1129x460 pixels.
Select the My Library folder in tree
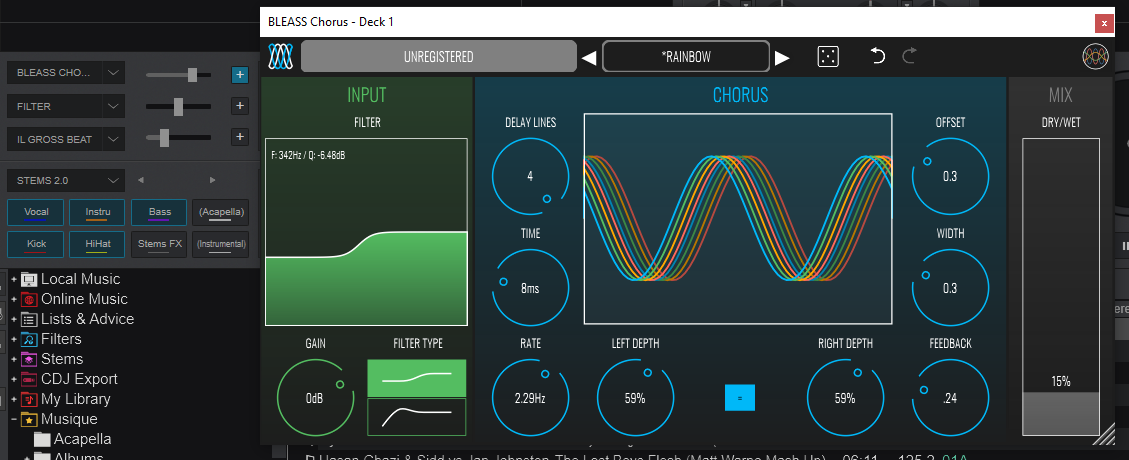point(76,400)
